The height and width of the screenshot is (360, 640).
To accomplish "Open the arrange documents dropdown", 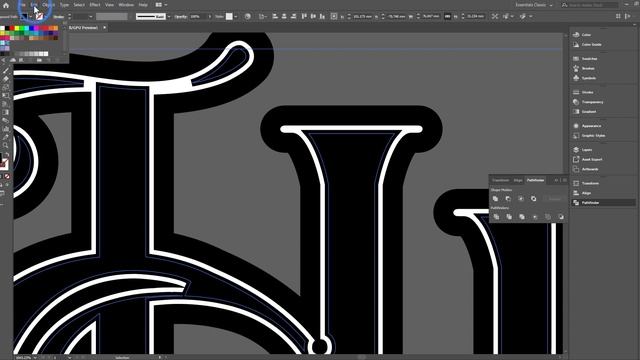I will click(162, 5).
